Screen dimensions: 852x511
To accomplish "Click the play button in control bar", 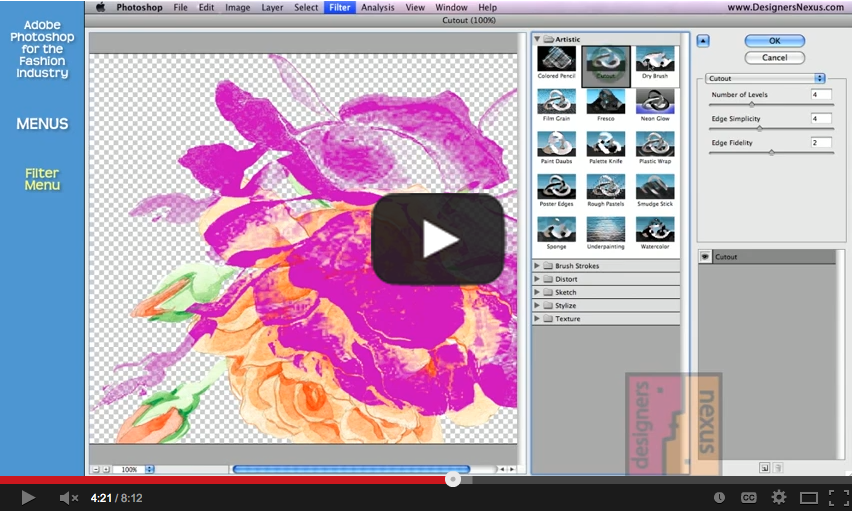I will (28, 497).
